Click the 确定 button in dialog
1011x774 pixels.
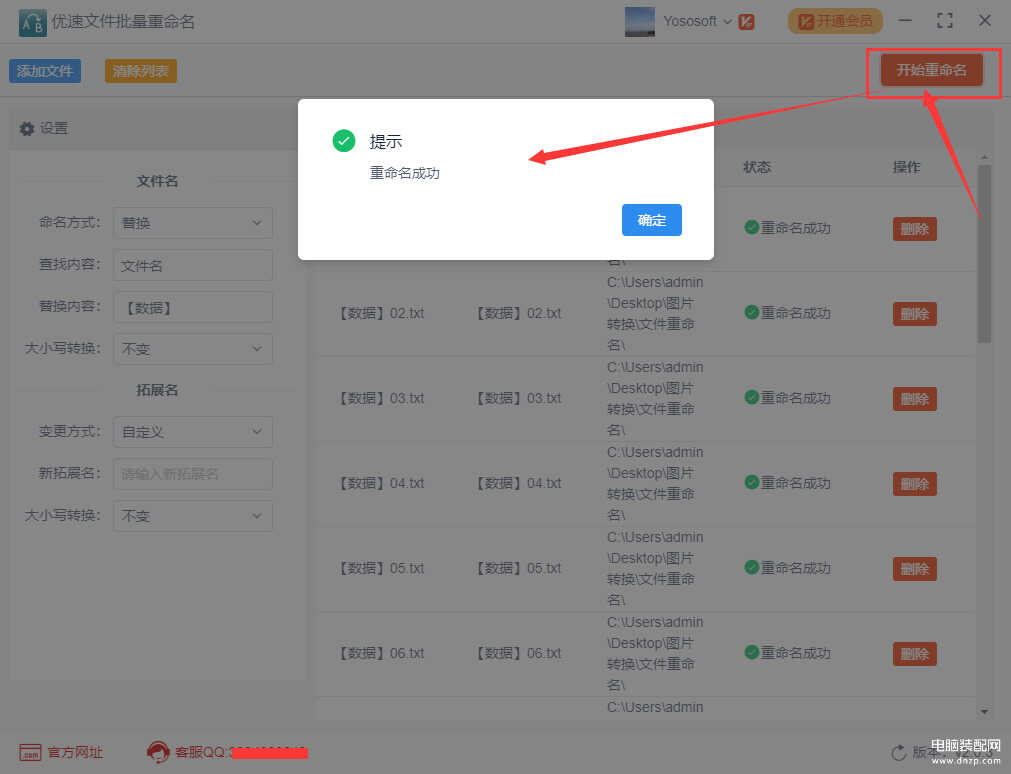[651, 220]
